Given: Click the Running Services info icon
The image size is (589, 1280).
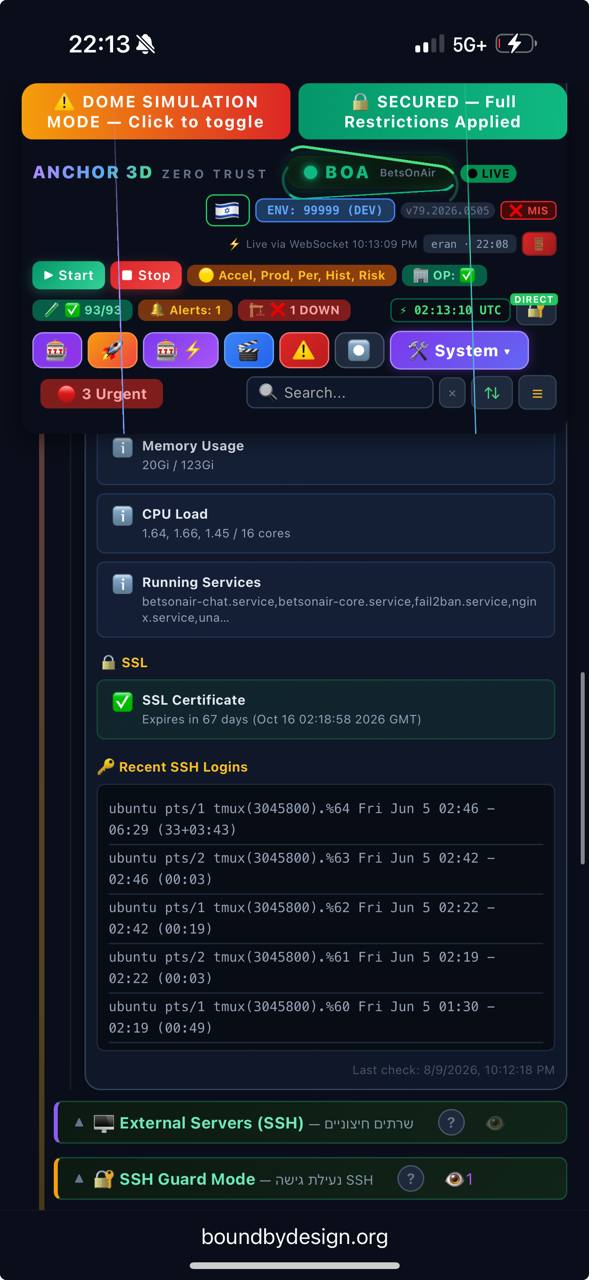Looking at the screenshot, I should pos(122,584).
